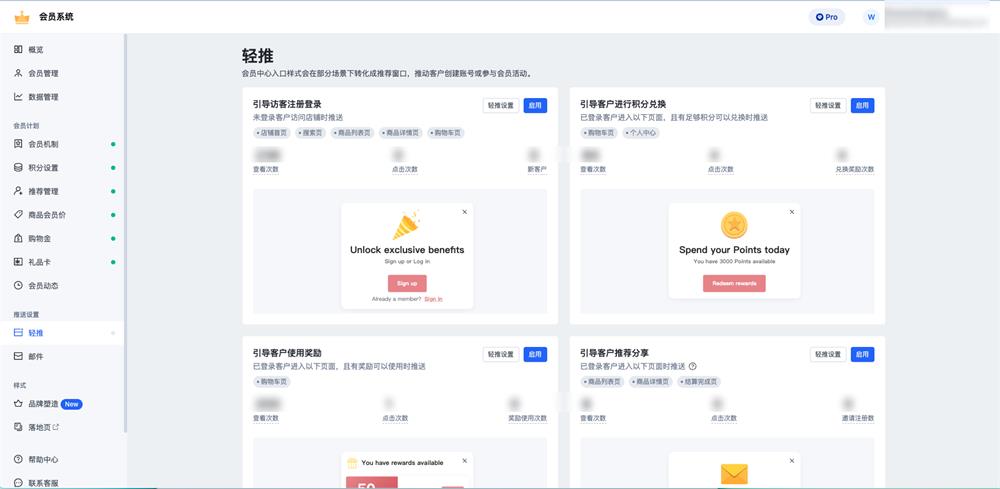Click help icon beside 引导客户推荐分享 description
This screenshot has height=489, width=1000.
tap(692, 367)
